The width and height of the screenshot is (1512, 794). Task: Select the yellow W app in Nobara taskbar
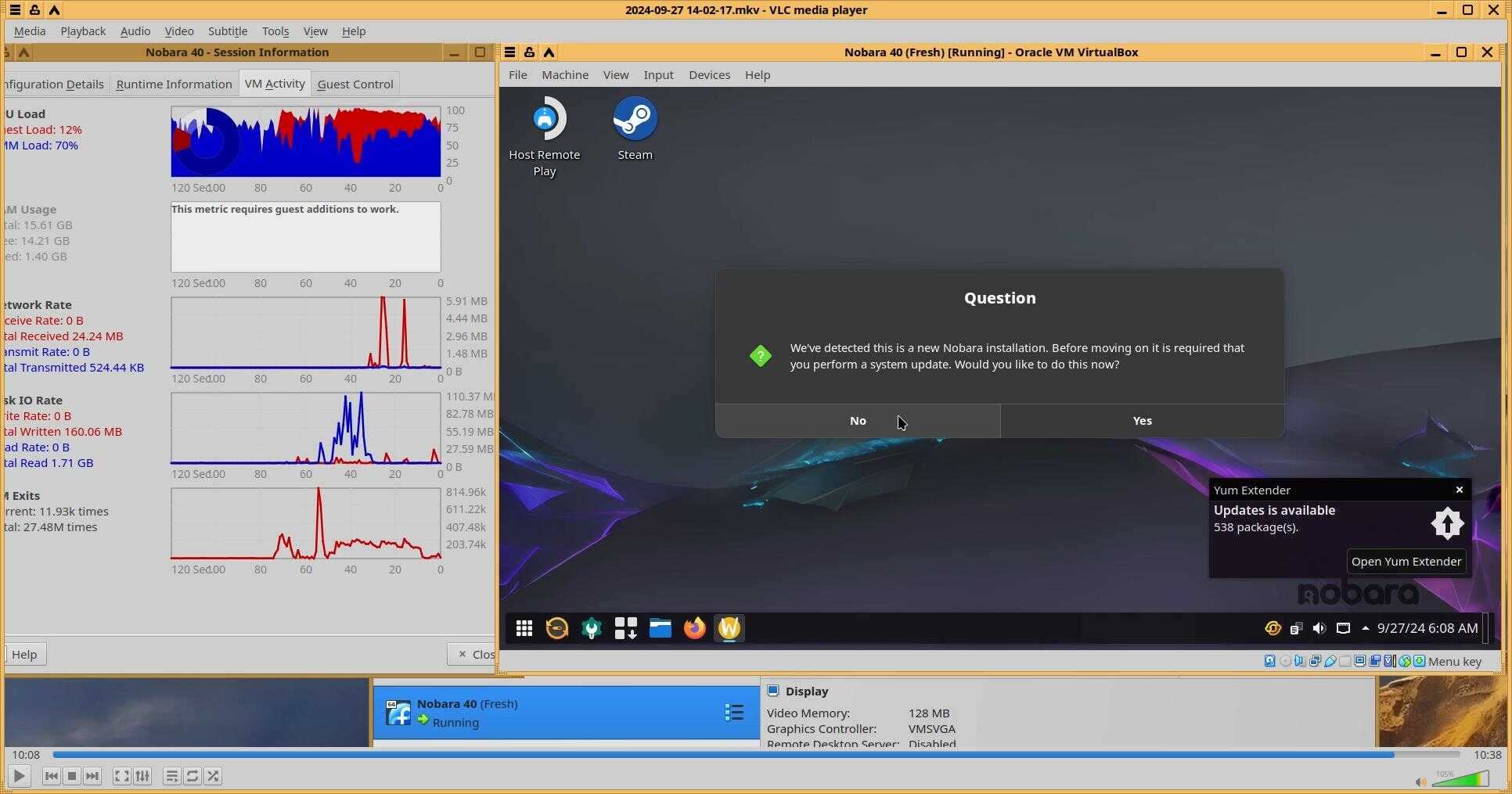pos(729,628)
